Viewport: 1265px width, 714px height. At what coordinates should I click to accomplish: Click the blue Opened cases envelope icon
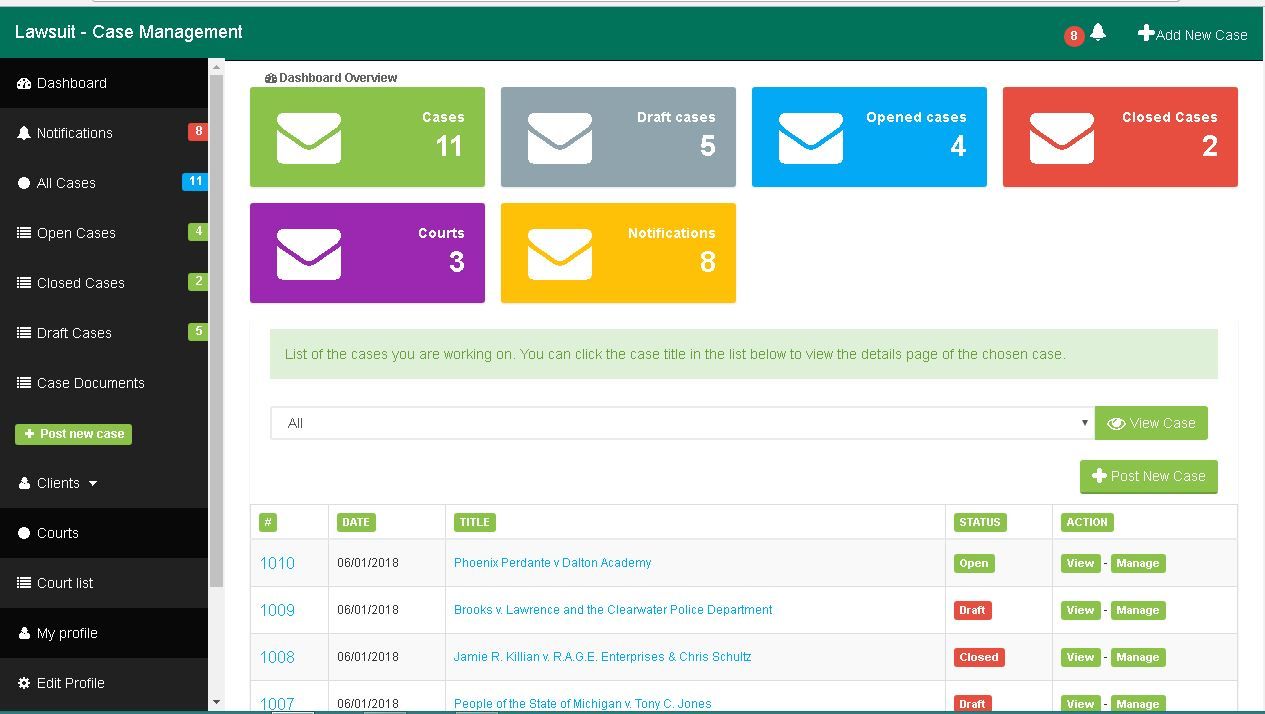(810, 138)
